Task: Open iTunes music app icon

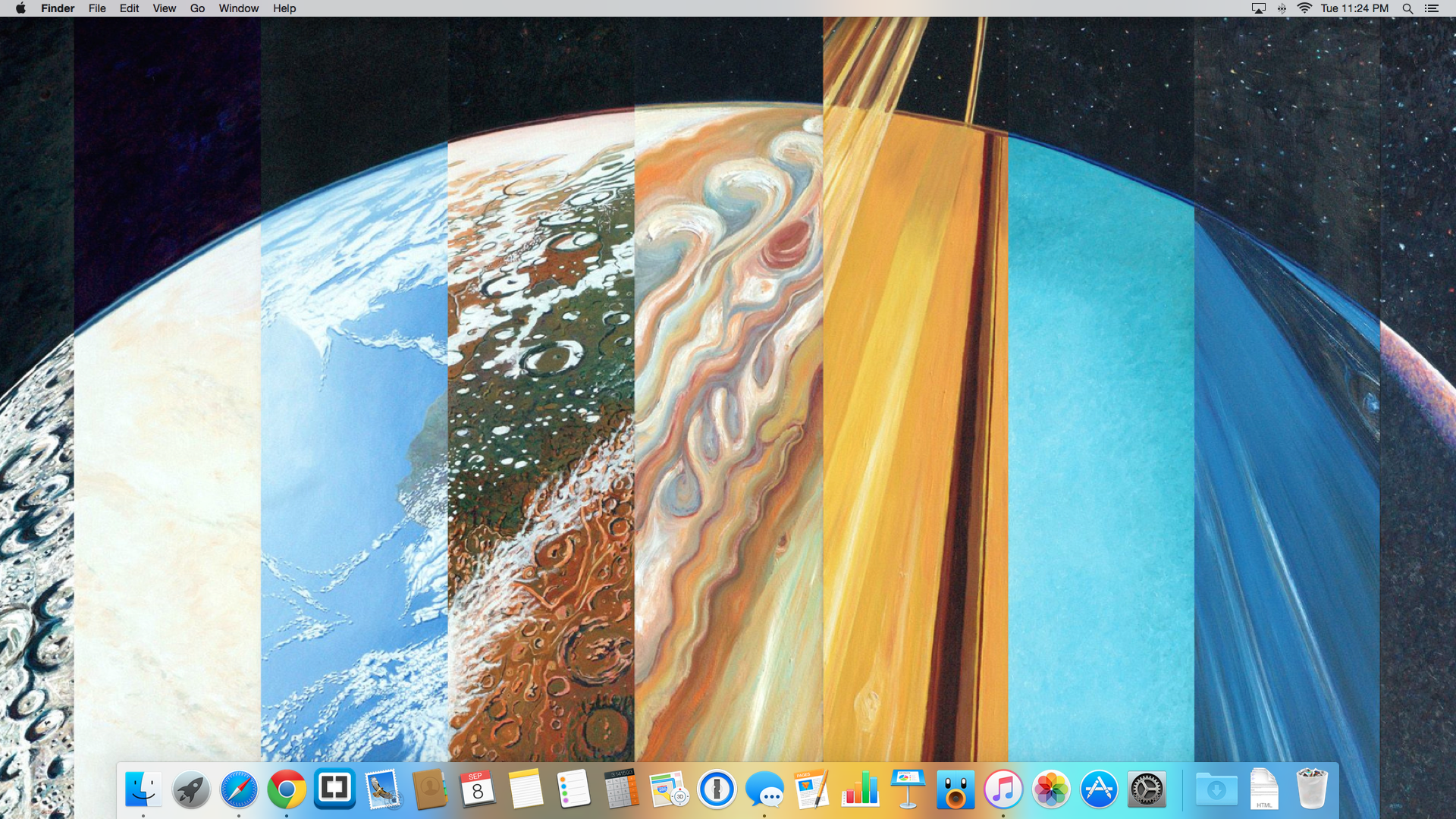Action: tap(1003, 789)
